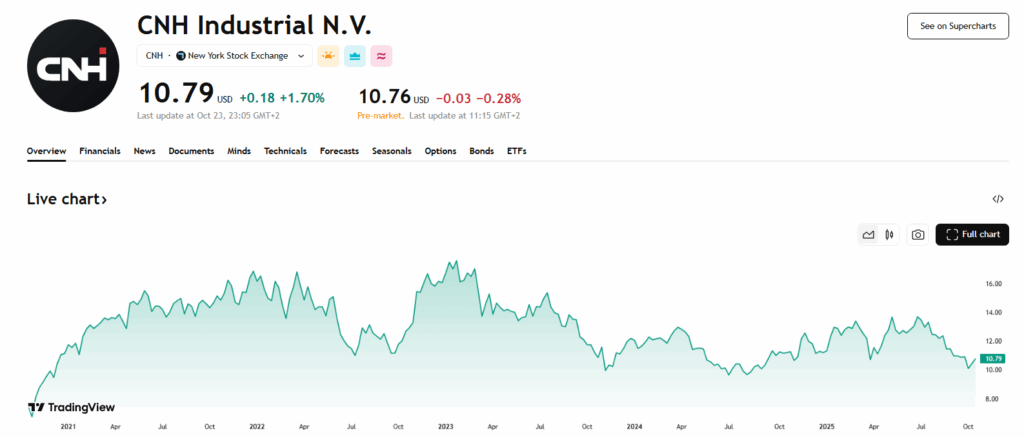Open the Full chart button

(x=972, y=235)
